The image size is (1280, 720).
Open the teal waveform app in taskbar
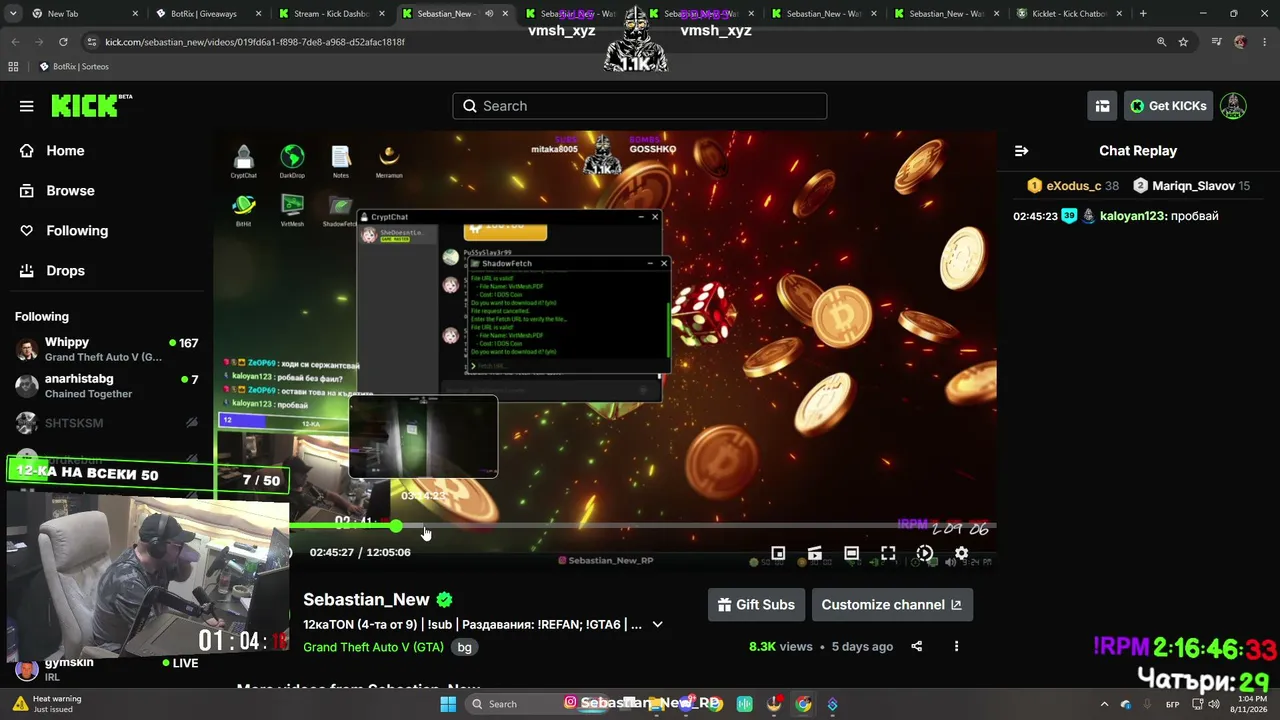point(744,704)
